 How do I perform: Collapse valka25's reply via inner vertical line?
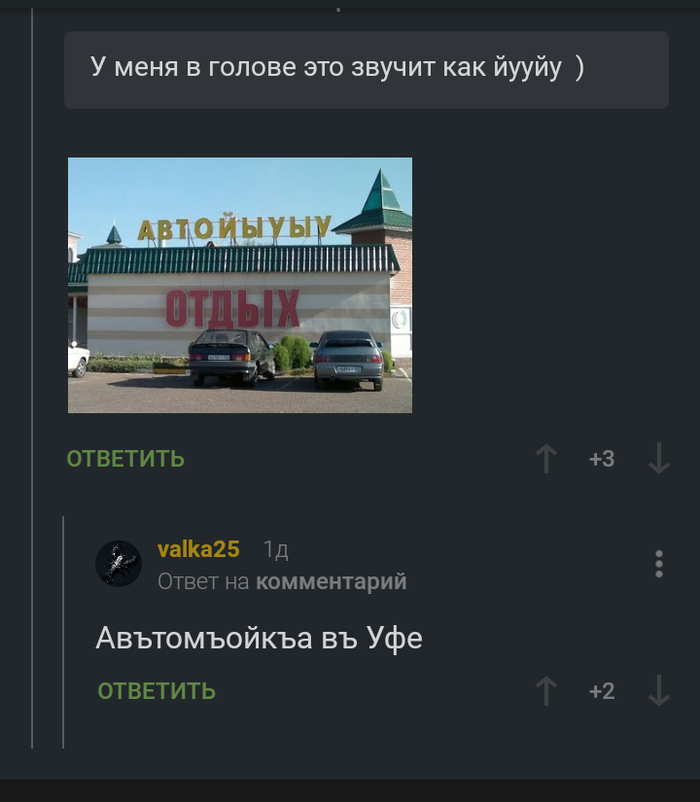point(63,633)
